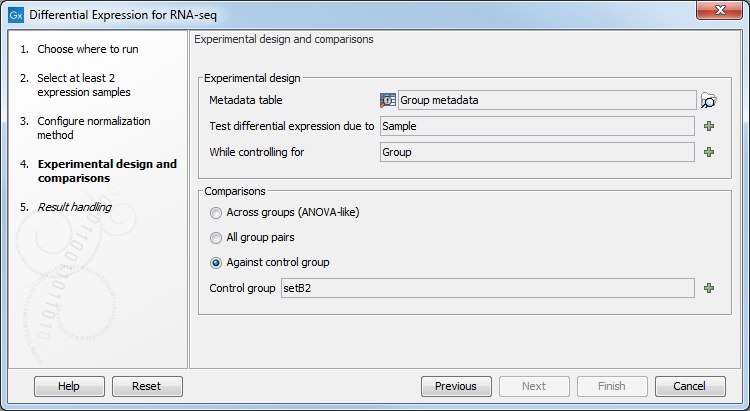Choose the All group pairs radio button
This screenshot has width=750, height=411.
click(216, 237)
